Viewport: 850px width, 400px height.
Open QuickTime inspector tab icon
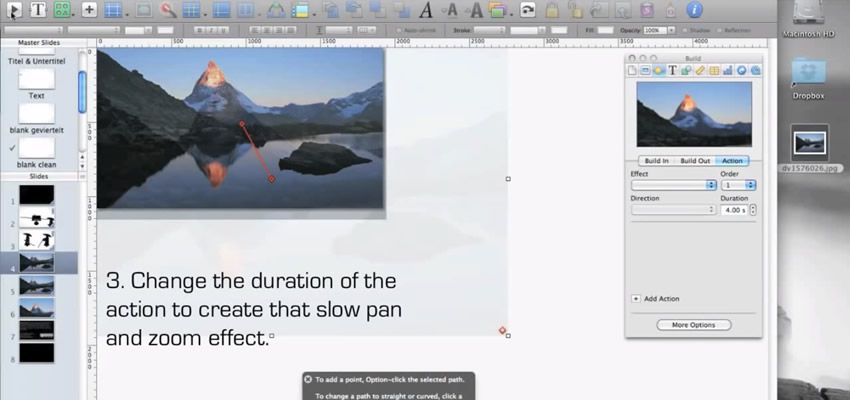[x=755, y=70]
